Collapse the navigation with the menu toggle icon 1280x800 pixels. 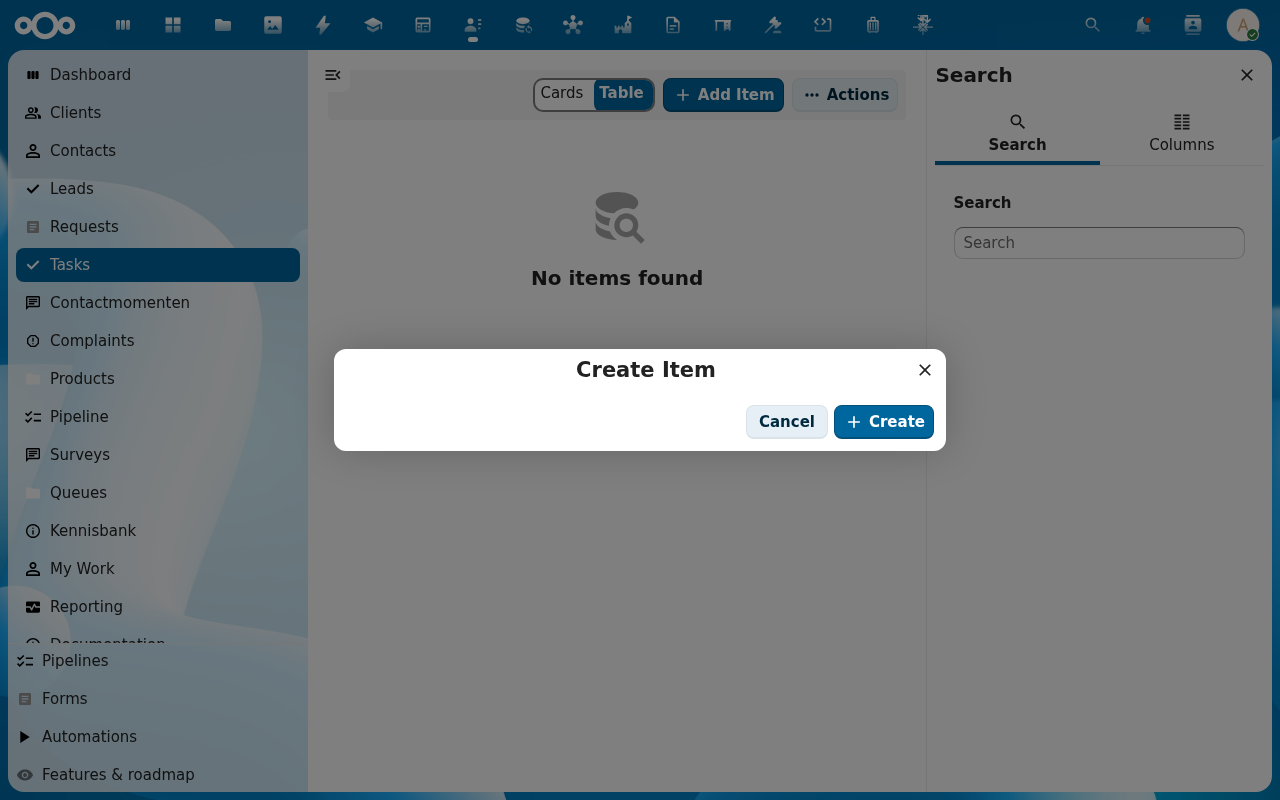tap(333, 75)
